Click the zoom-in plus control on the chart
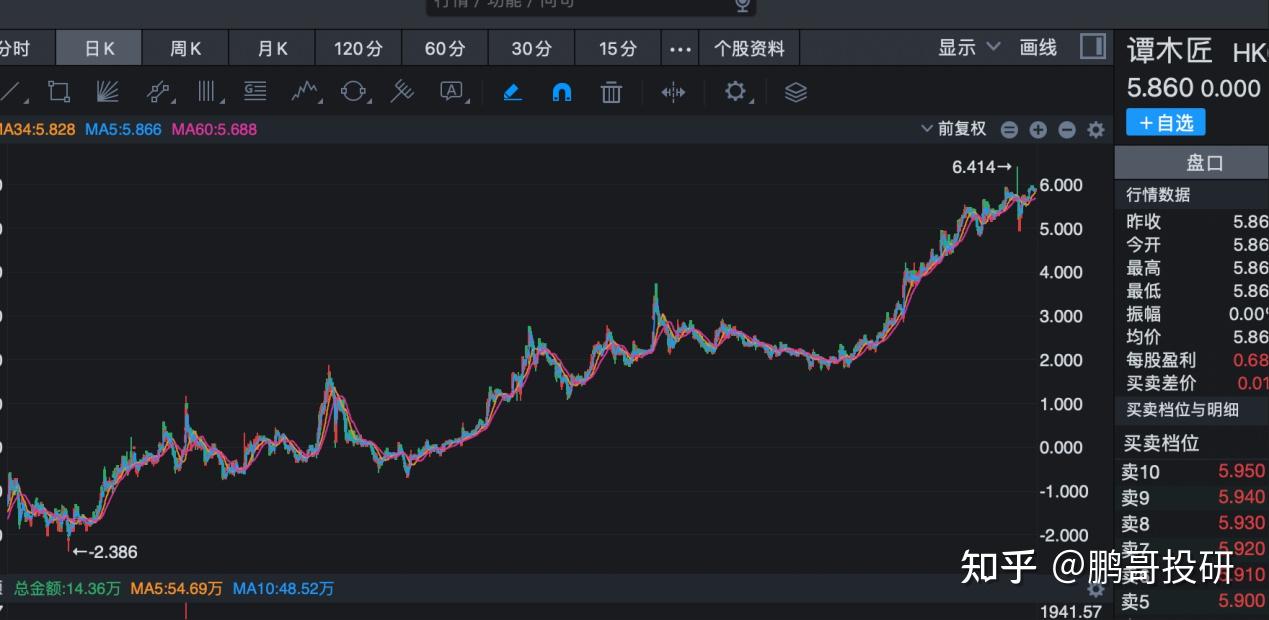The image size is (1269, 620). click(x=1037, y=129)
